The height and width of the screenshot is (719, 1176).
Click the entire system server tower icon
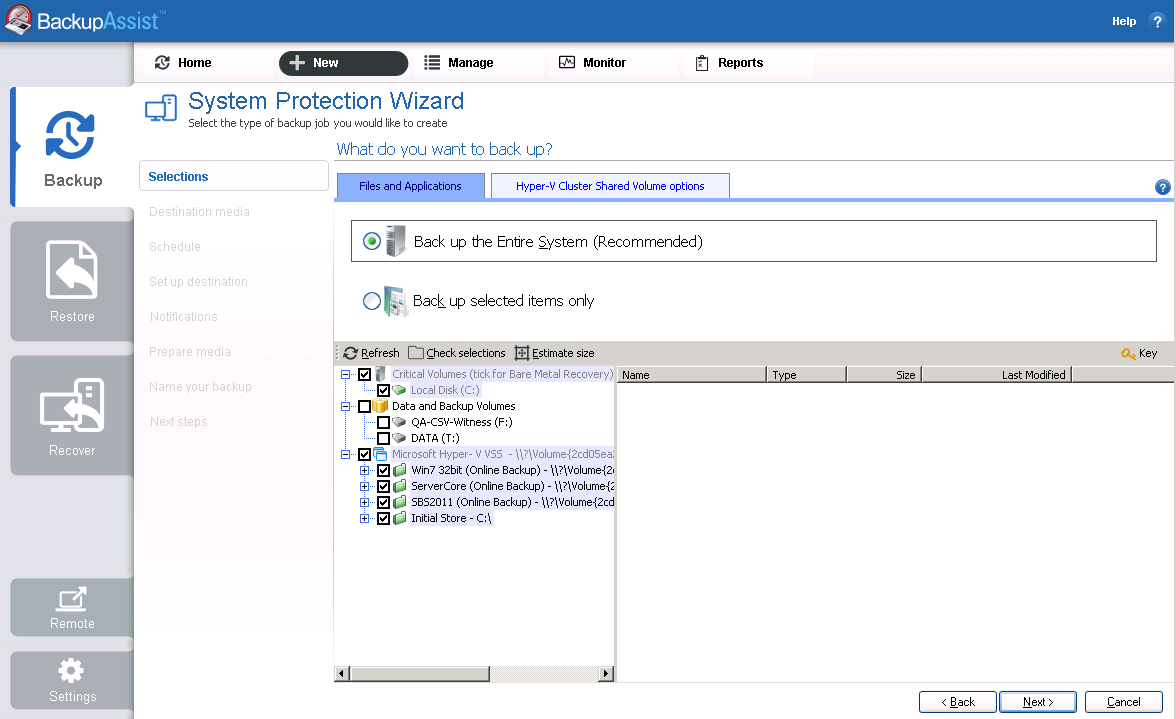pyautogui.click(x=396, y=241)
